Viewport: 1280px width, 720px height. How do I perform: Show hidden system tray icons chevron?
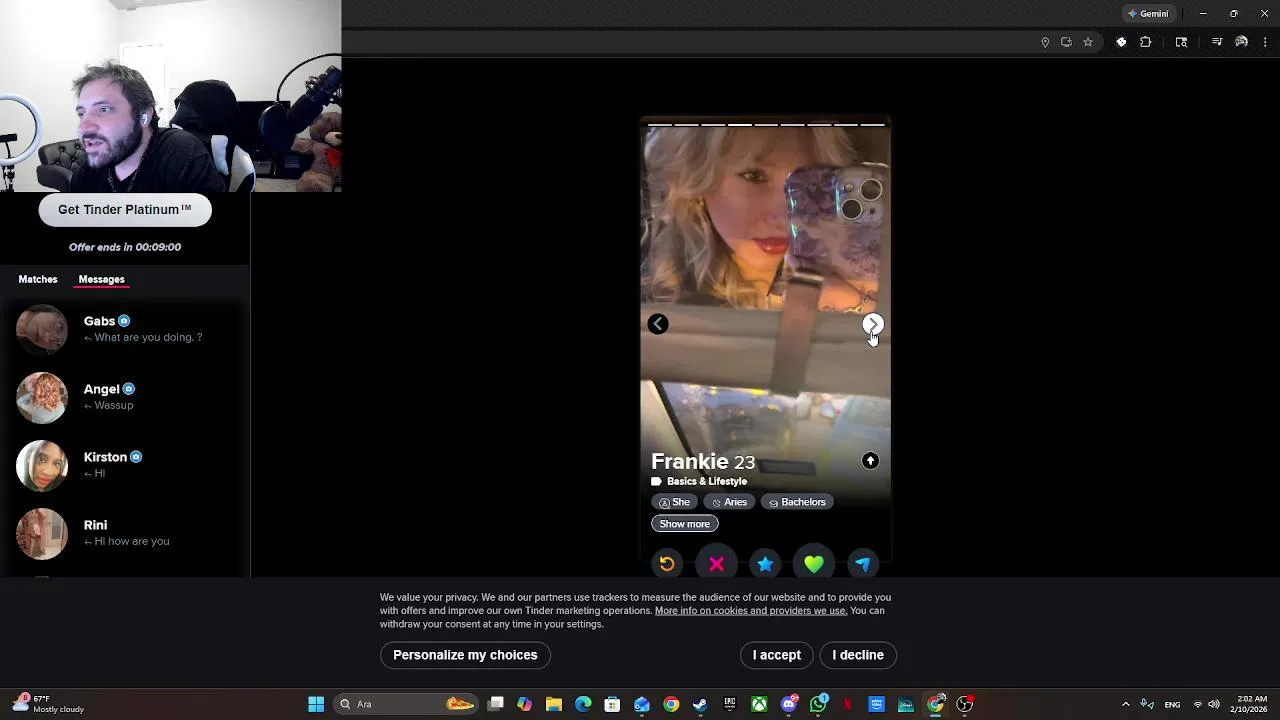click(1125, 704)
